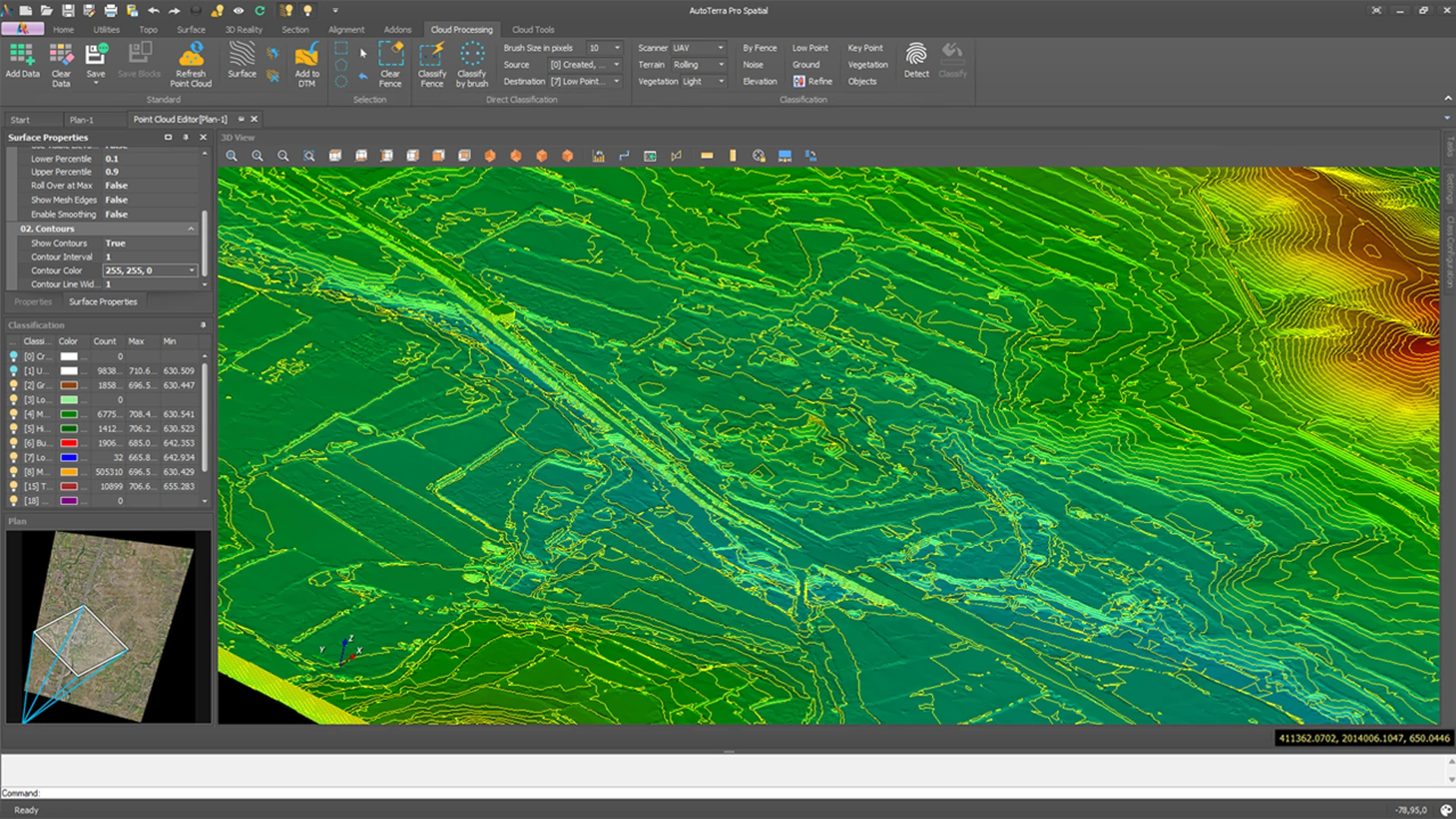Click the Ground classification button
This screenshot has height=819, width=1456.
pyautogui.click(x=805, y=64)
